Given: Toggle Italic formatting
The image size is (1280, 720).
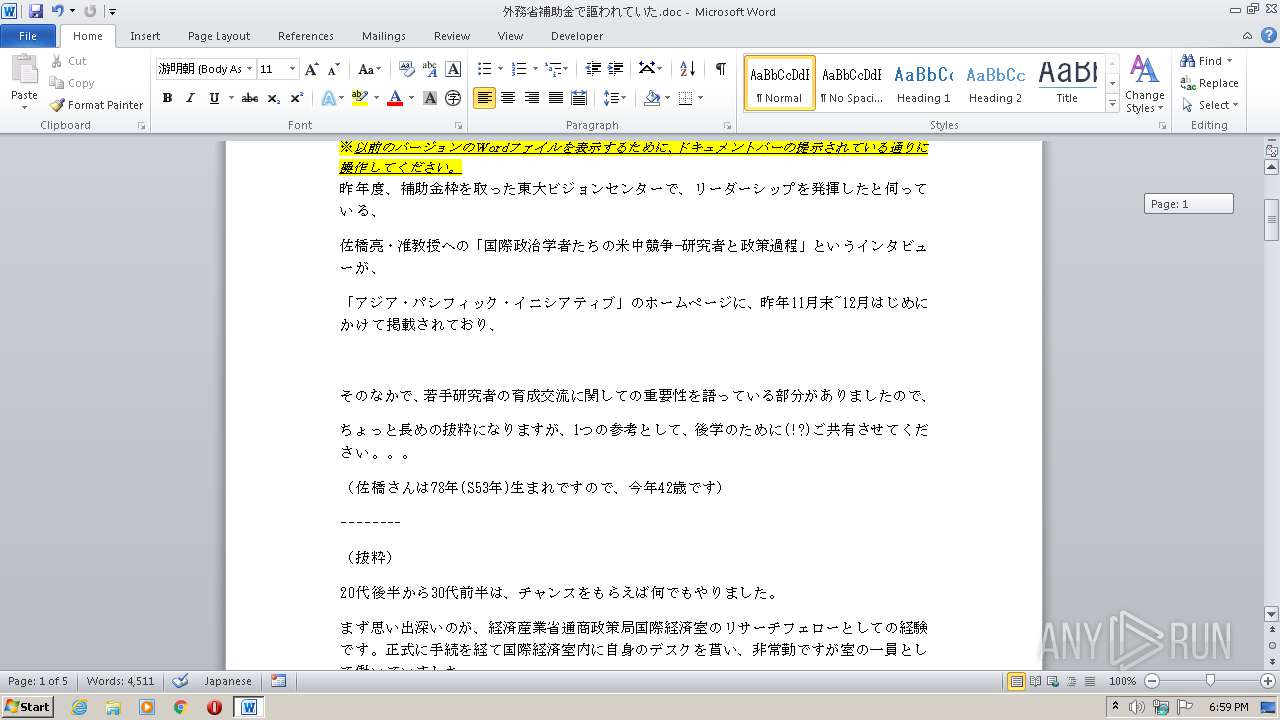Looking at the screenshot, I should coord(190,98).
